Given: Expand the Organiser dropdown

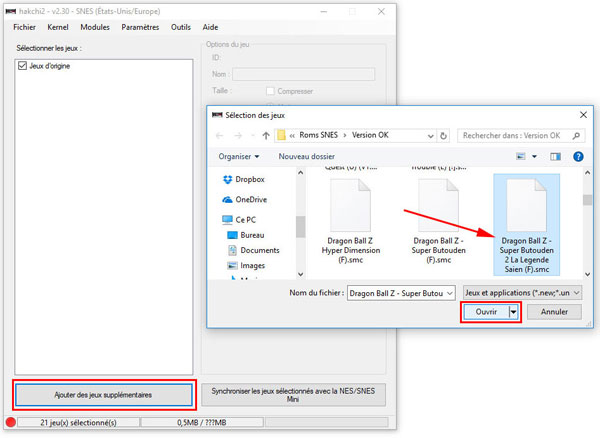Looking at the screenshot, I should tap(239, 157).
